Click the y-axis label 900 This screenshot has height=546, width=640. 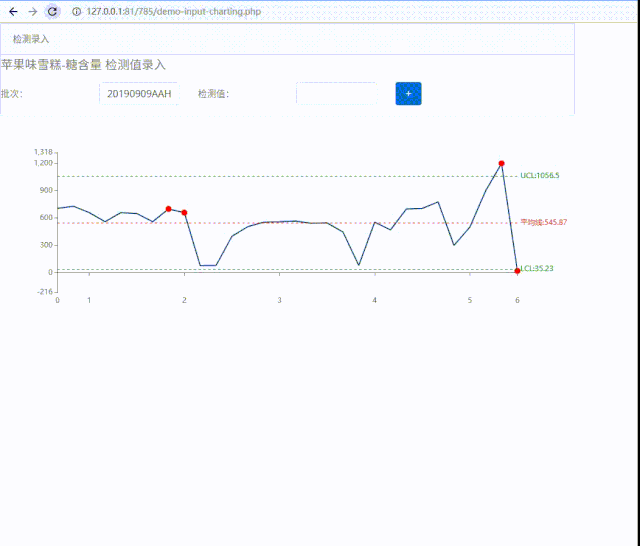(x=46, y=190)
